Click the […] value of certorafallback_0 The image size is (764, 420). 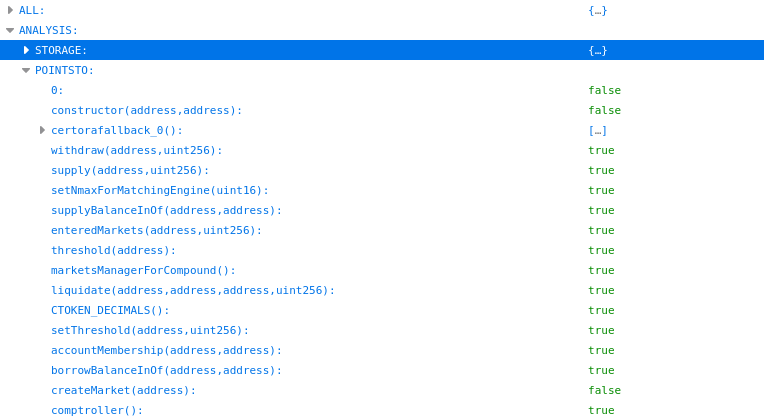coord(597,130)
